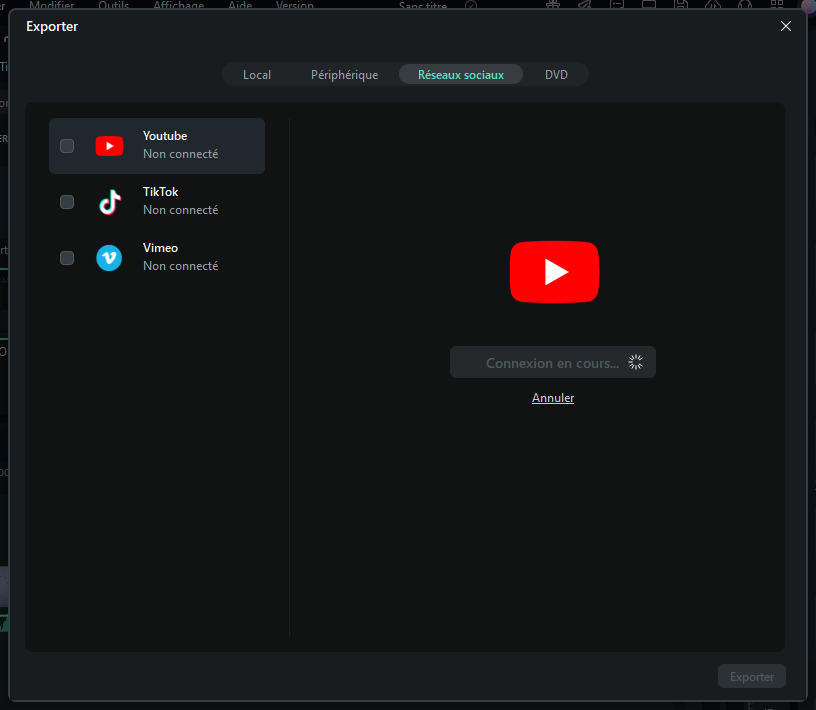Select the Vimeo platform name
Image resolution: width=816 pixels, height=710 pixels.
click(160, 248)
